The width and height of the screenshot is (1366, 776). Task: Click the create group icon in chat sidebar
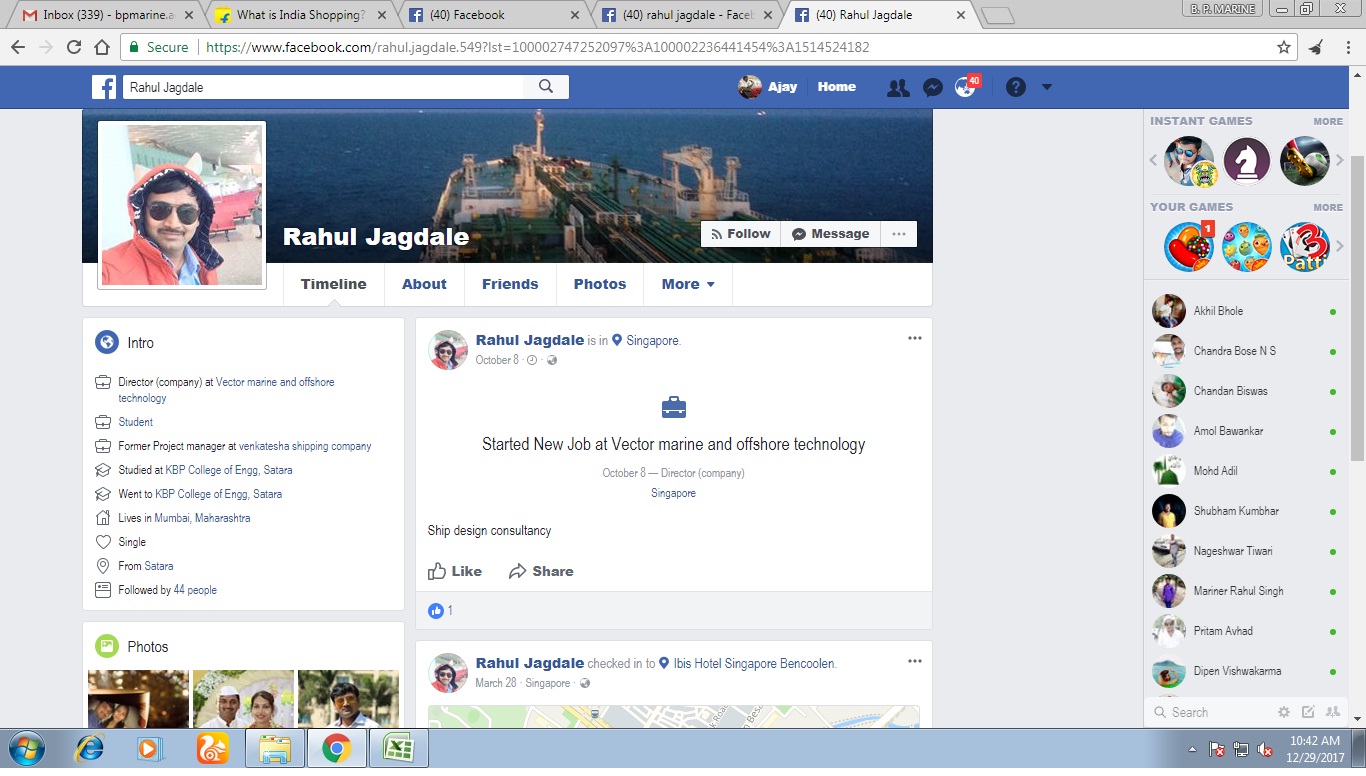(x=1332, y=712)
